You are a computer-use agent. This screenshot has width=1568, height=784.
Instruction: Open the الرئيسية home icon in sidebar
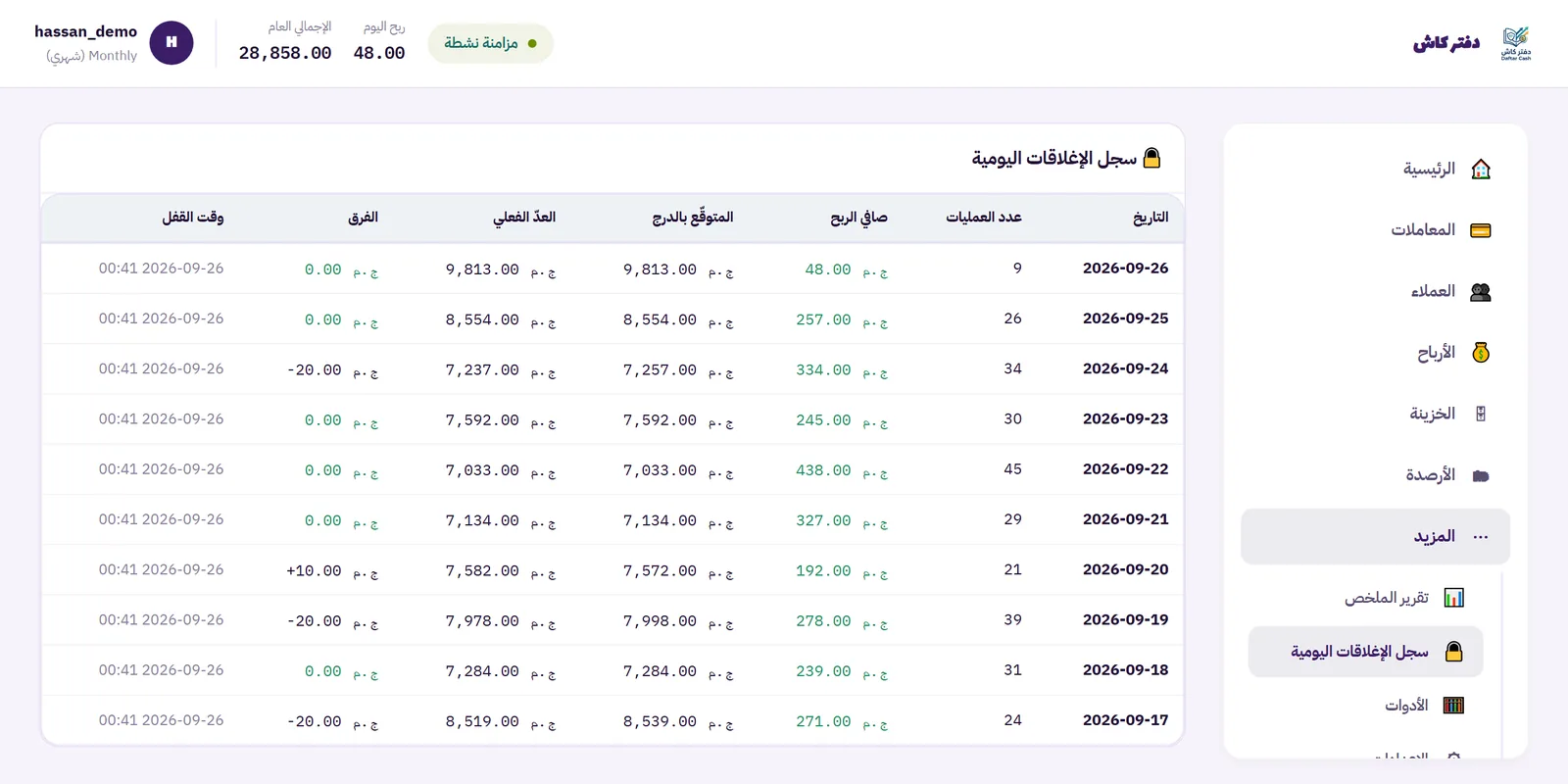point(1481,169)
